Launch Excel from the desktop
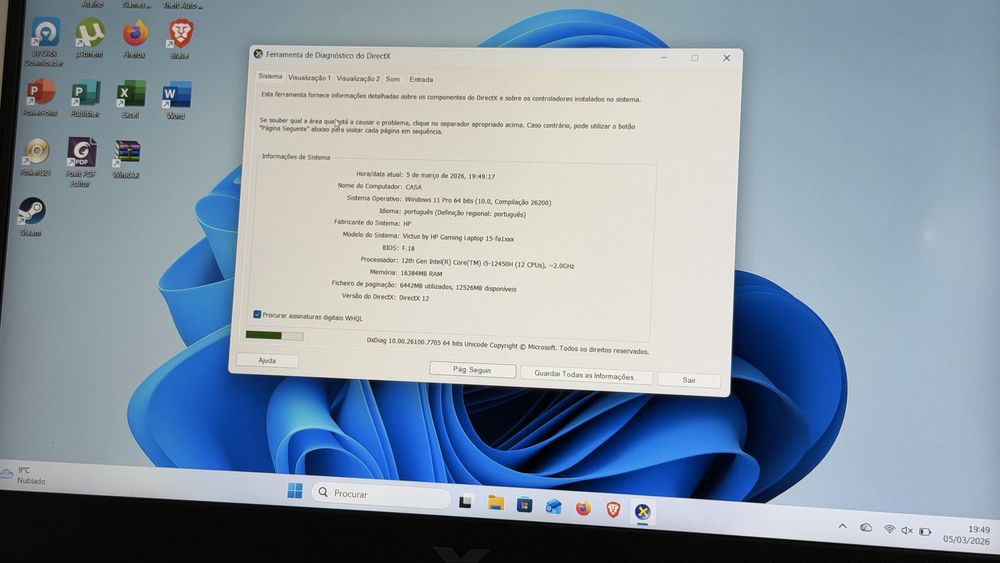 coord(131,98)
